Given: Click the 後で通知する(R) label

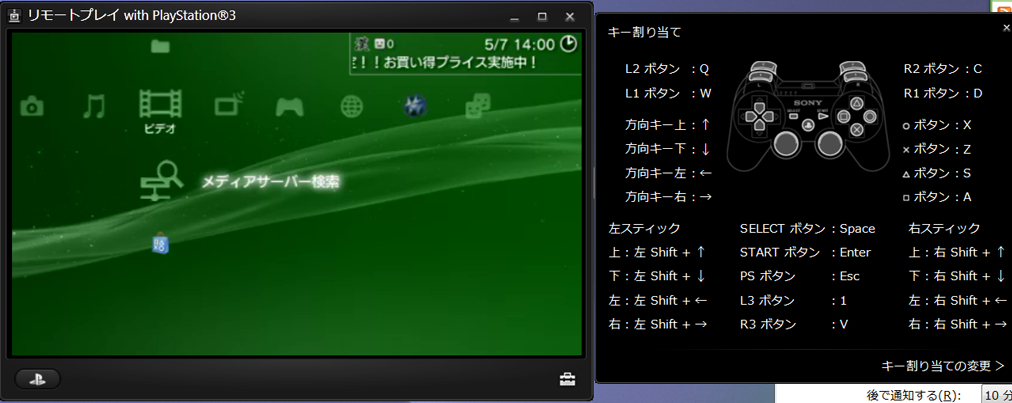Looking at the screenshot, I should click(914, 395).
